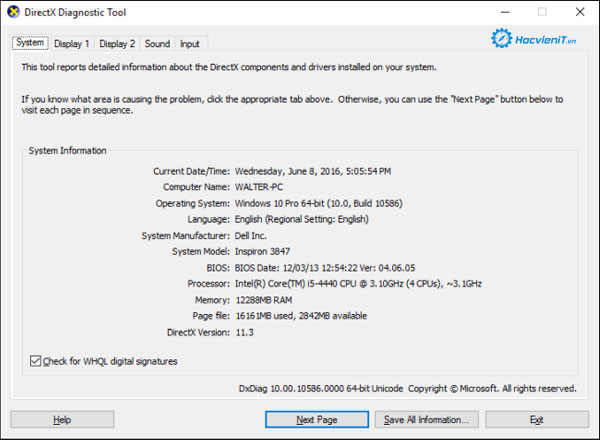Image resolution: width=600 pixels, height=440 pixels.
Task: Click the 'Intel(R) Core(TM) i5-4440' processor value
Action: [358, 284]
